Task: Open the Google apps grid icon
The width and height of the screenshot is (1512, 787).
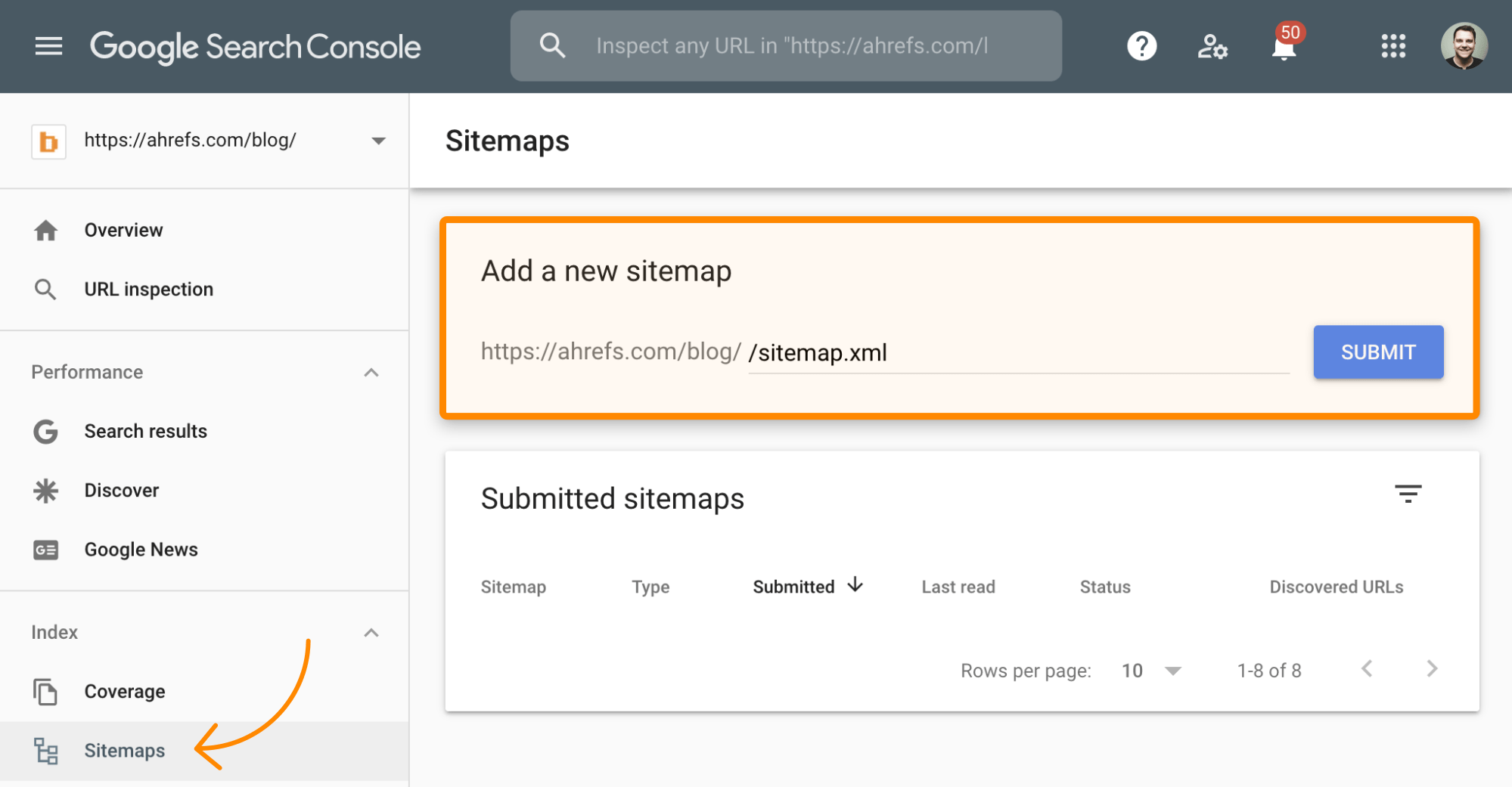Action: [x=1392, y=46]
